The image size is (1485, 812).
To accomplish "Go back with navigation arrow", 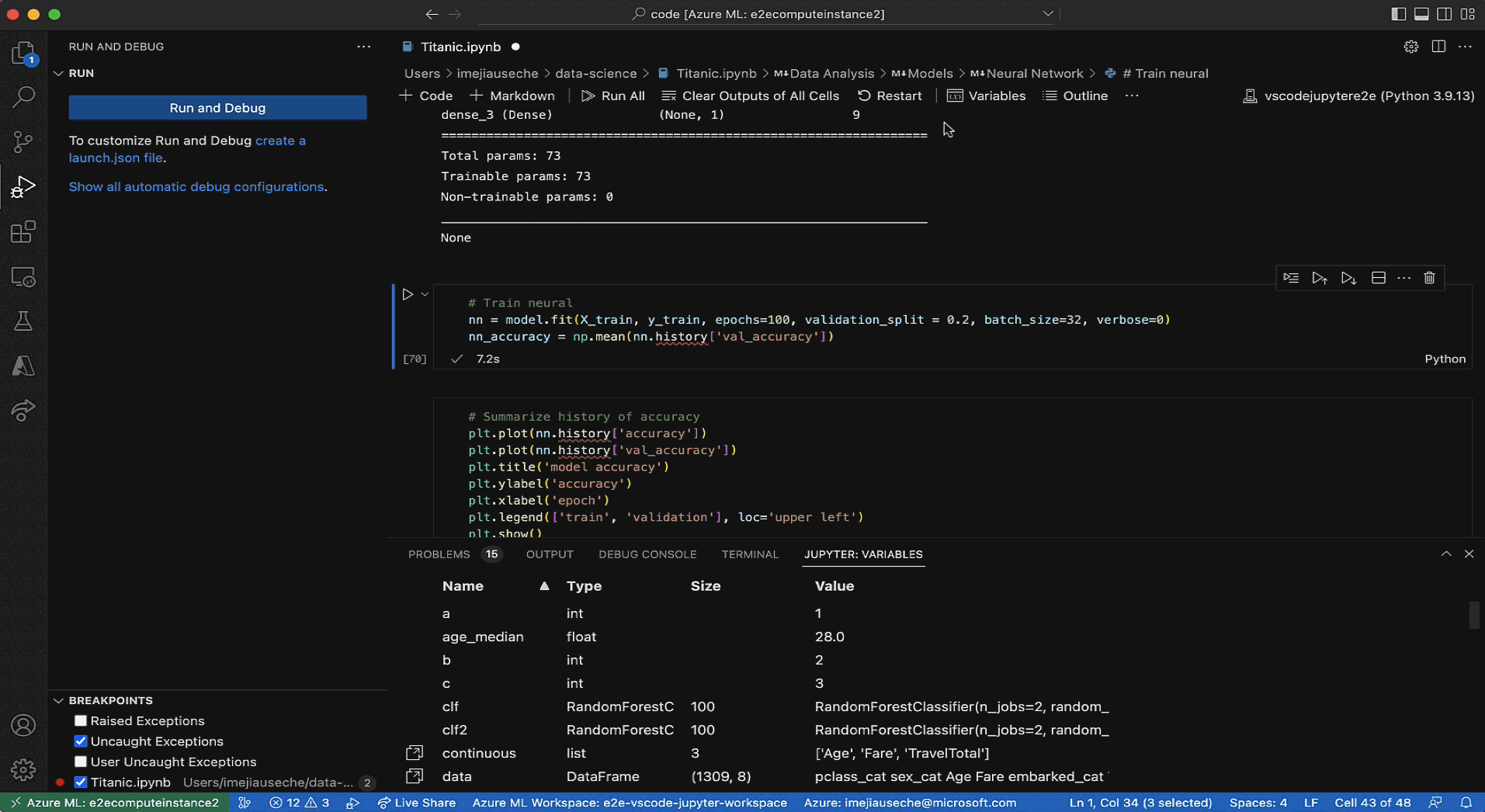I will pos(432,14).
